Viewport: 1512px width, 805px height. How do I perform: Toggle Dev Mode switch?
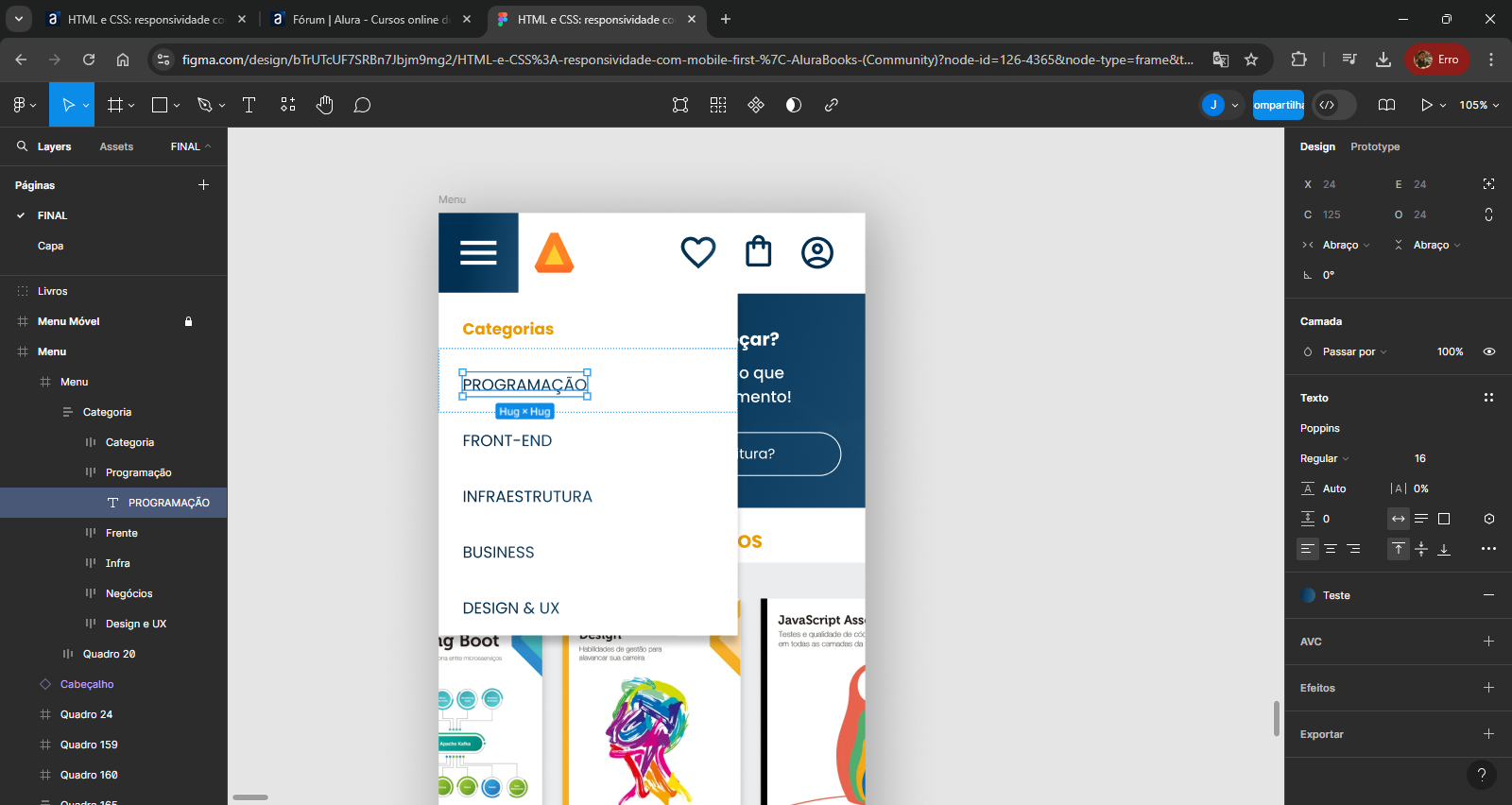1334,105
